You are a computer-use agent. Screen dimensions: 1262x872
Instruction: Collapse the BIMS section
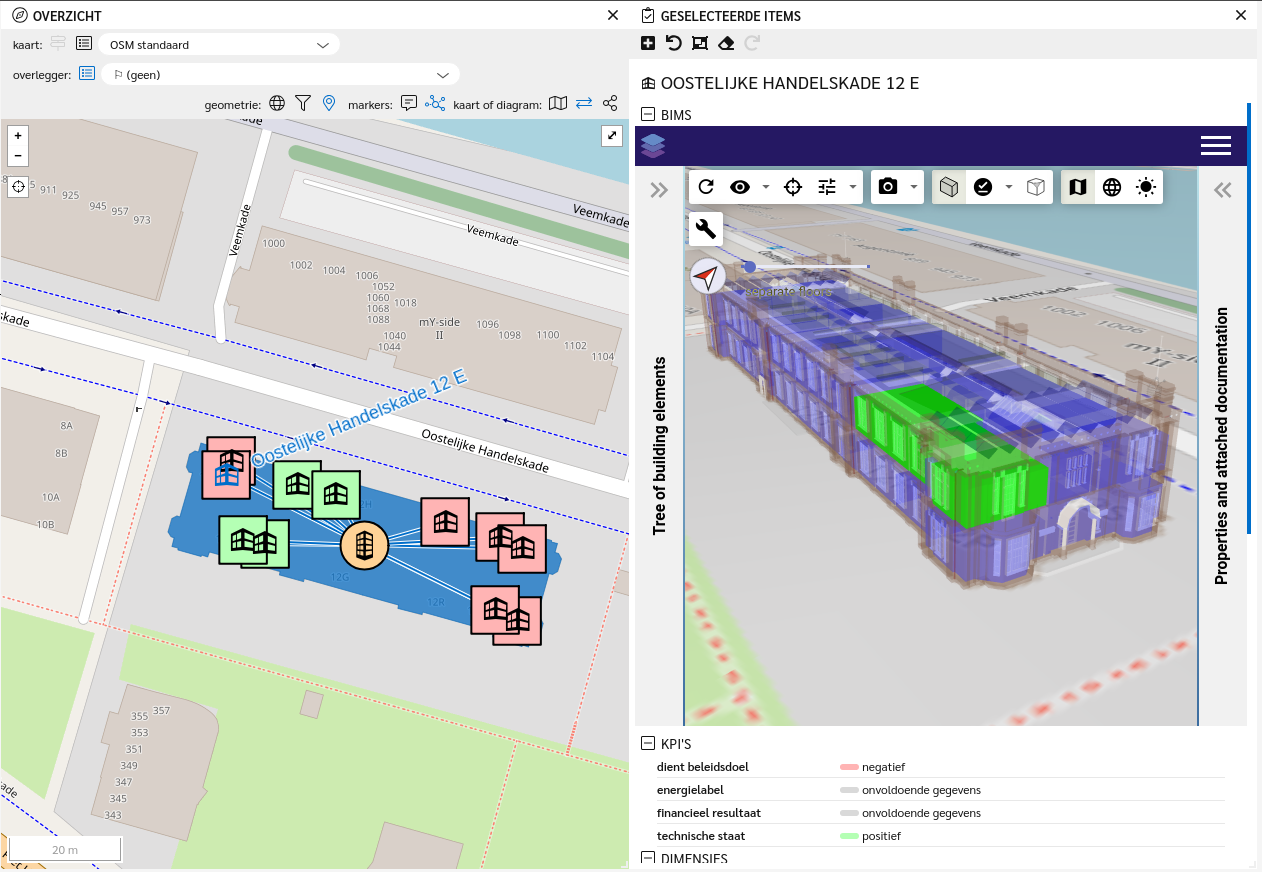648,115
